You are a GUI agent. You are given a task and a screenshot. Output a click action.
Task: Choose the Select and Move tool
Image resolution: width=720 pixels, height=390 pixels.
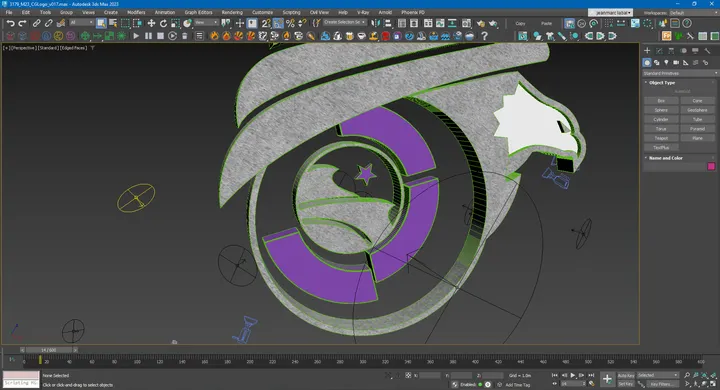tap(151, 23)
